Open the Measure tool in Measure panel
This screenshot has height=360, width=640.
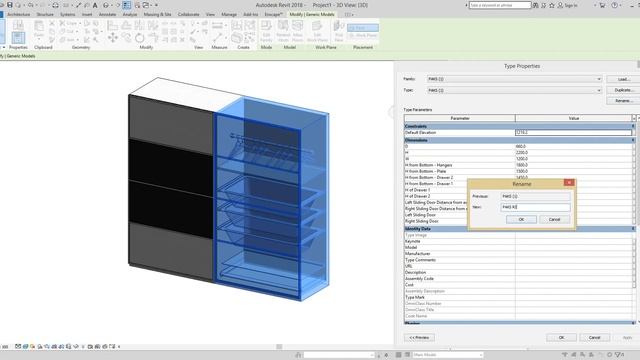click(x=217, y=38)
